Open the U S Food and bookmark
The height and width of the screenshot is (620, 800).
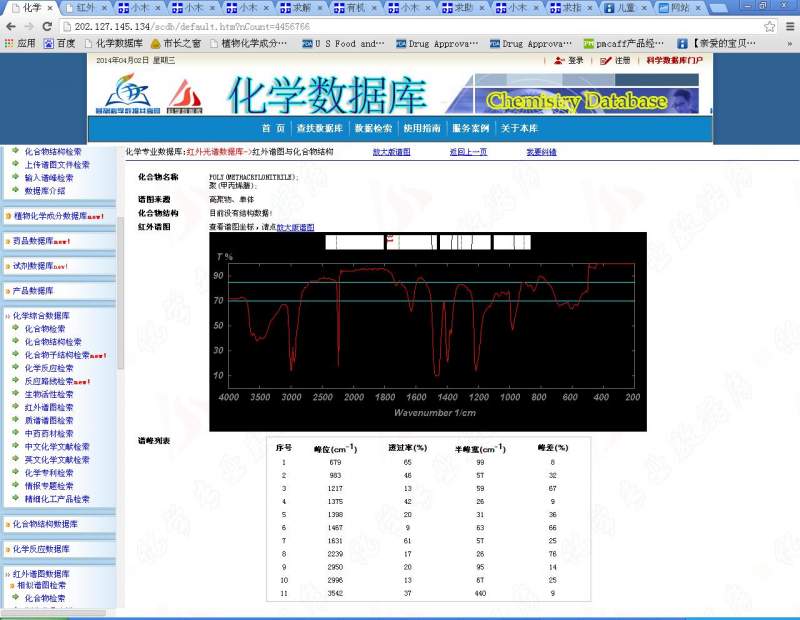pos(343,43)
